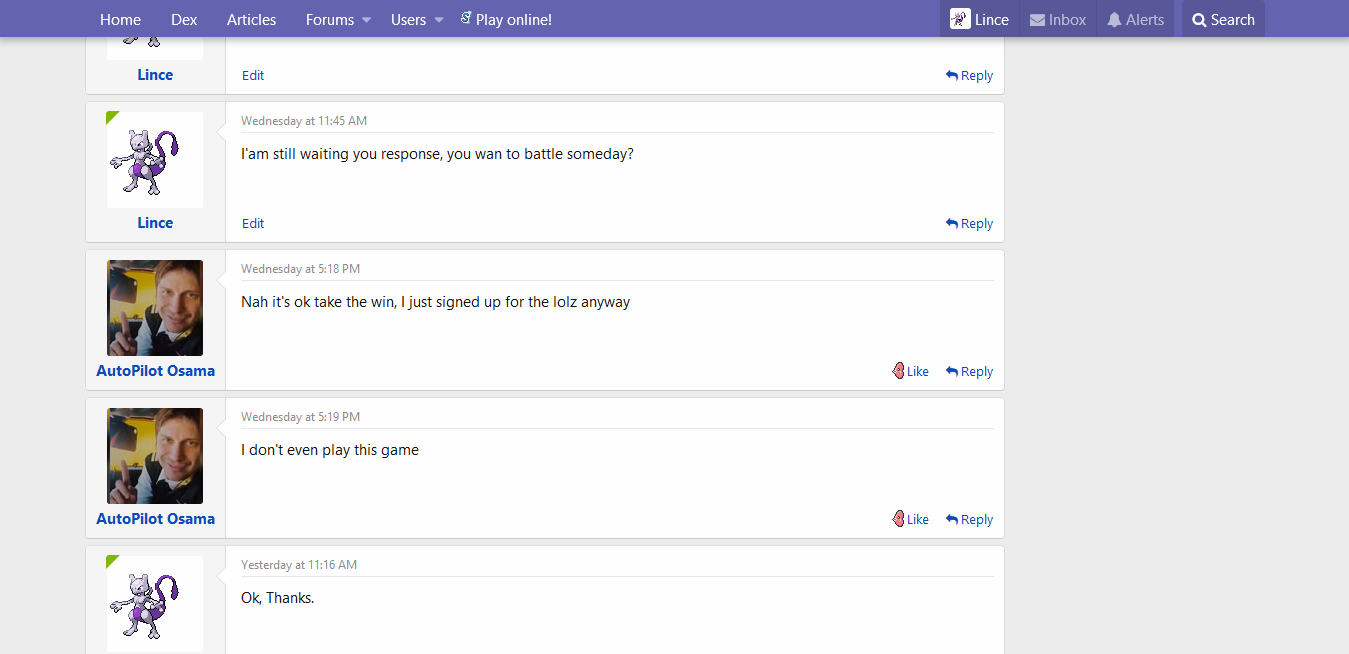
Task: Click the Like heart icon on the 5:19 PM post
Action: tap(898, 519)
